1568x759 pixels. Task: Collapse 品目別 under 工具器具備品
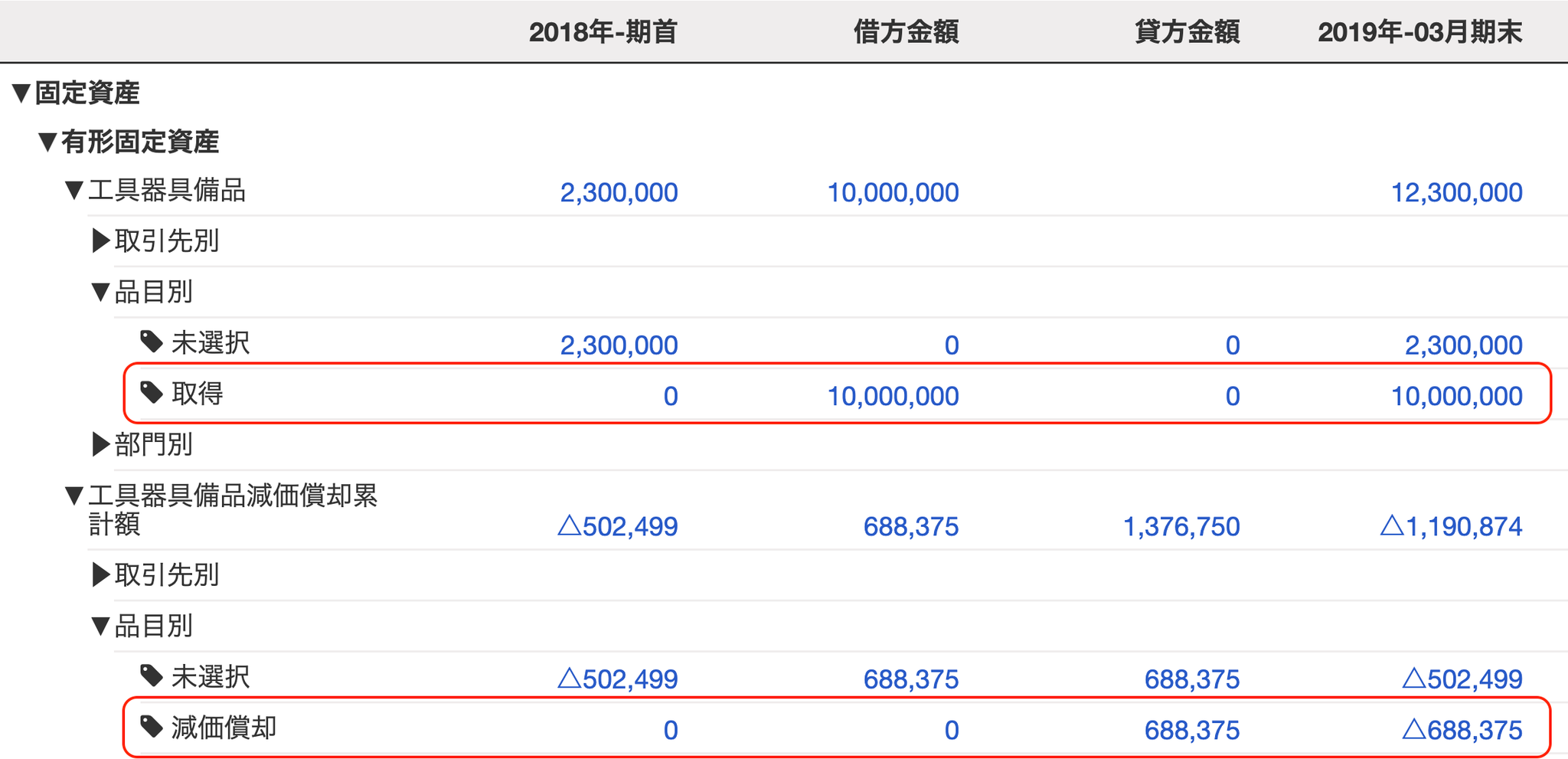(x=100, y=292)
